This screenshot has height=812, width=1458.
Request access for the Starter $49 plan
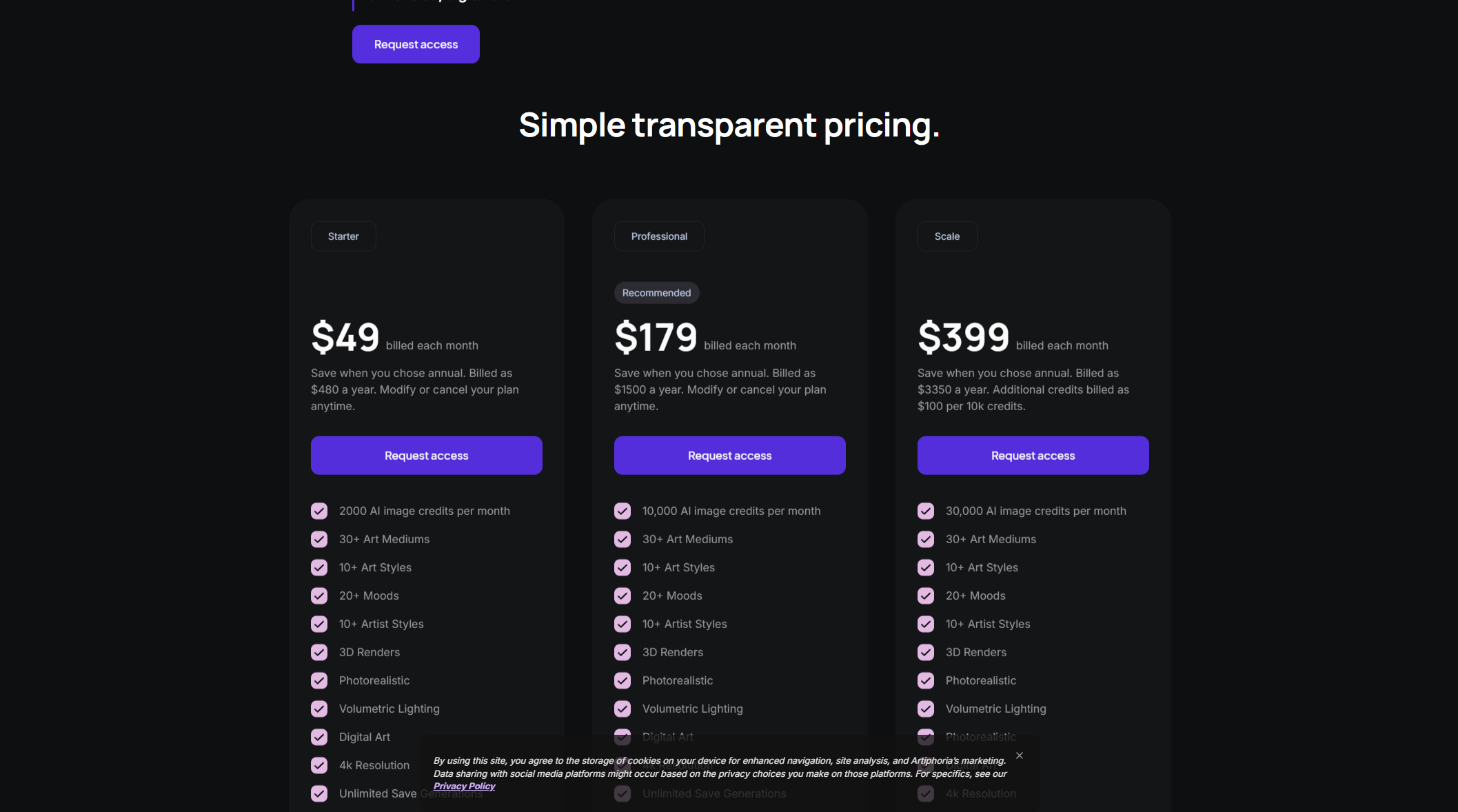point(426,456)
